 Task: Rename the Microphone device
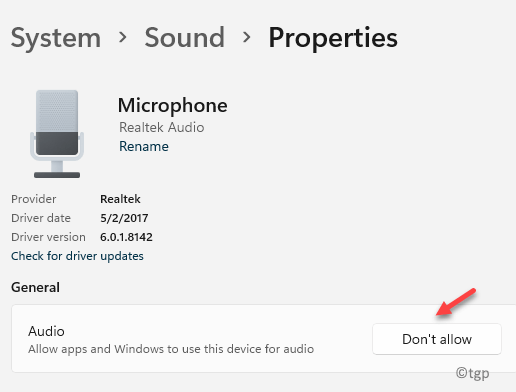(144, 146)
